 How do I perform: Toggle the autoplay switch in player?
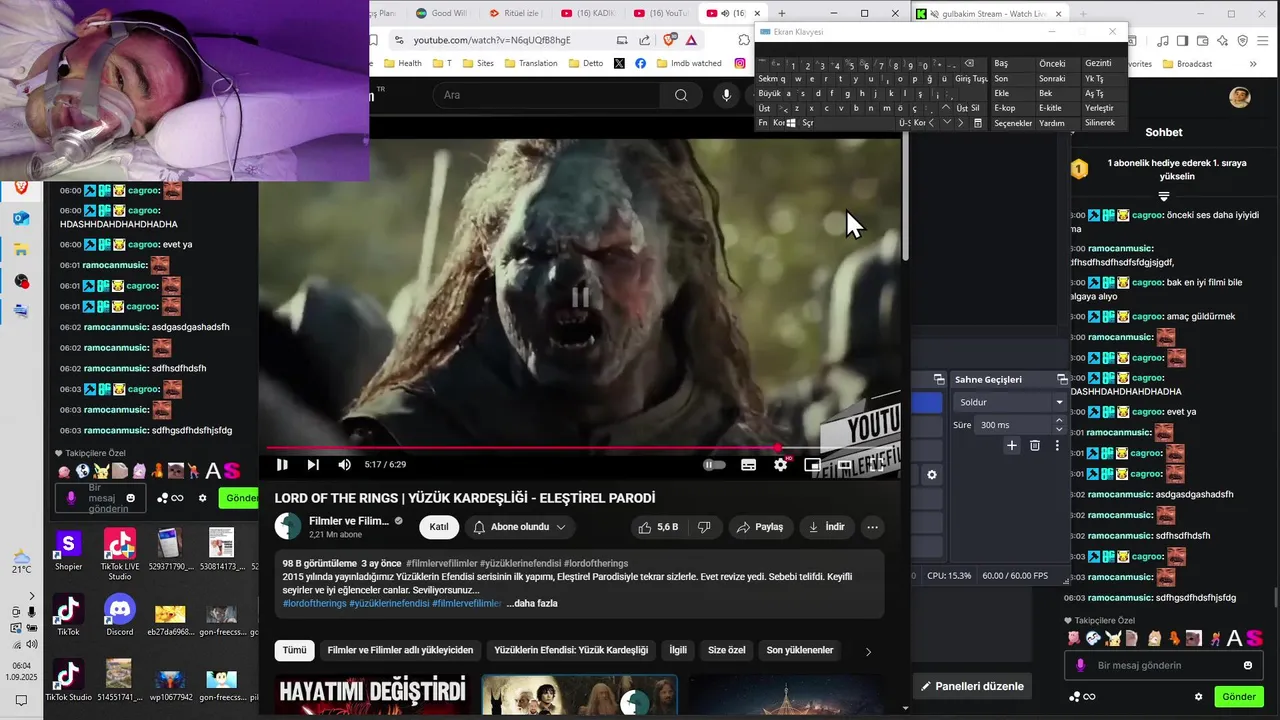point(714,465)
